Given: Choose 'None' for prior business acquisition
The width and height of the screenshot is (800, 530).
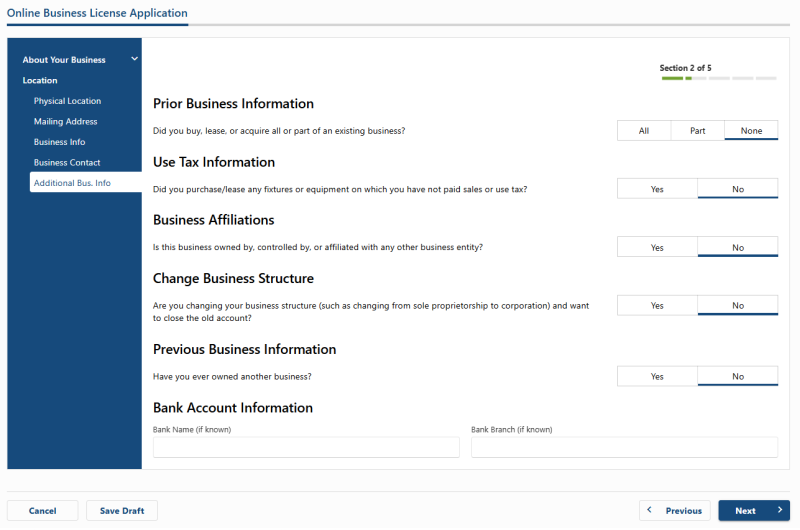Looking at the screenshot, I should 751,131.
